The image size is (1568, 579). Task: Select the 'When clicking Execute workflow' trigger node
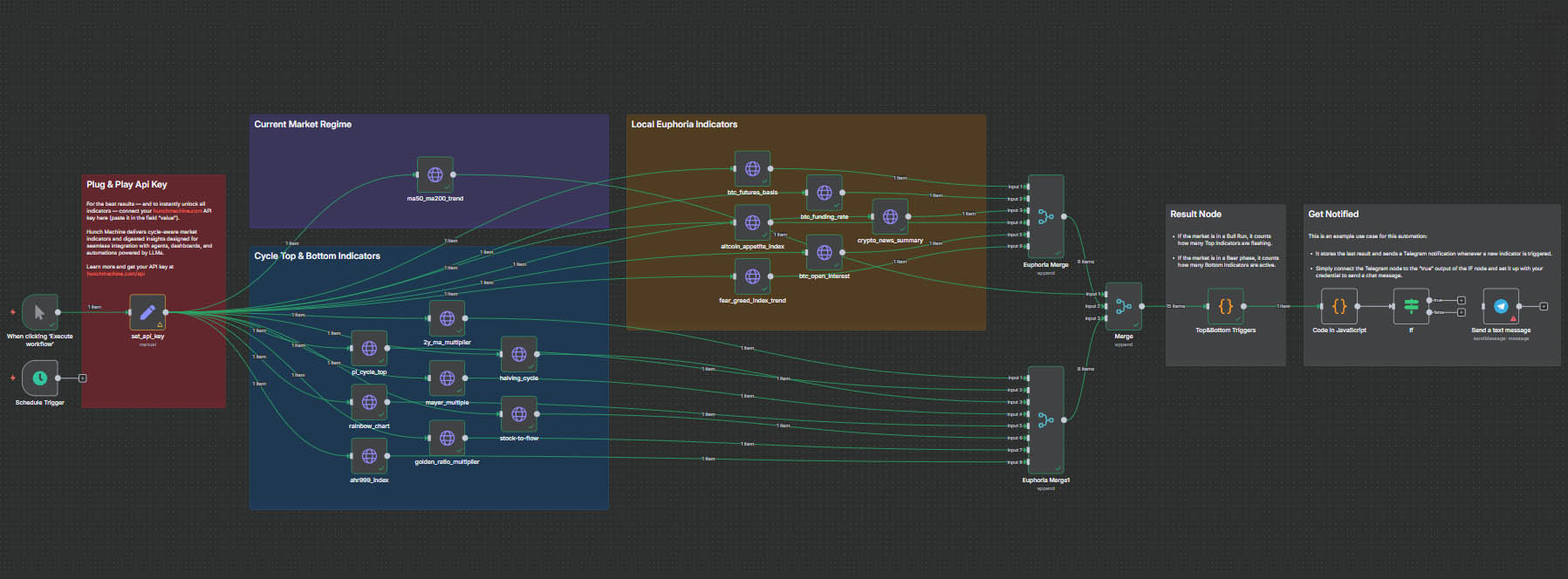click(40, 312)
